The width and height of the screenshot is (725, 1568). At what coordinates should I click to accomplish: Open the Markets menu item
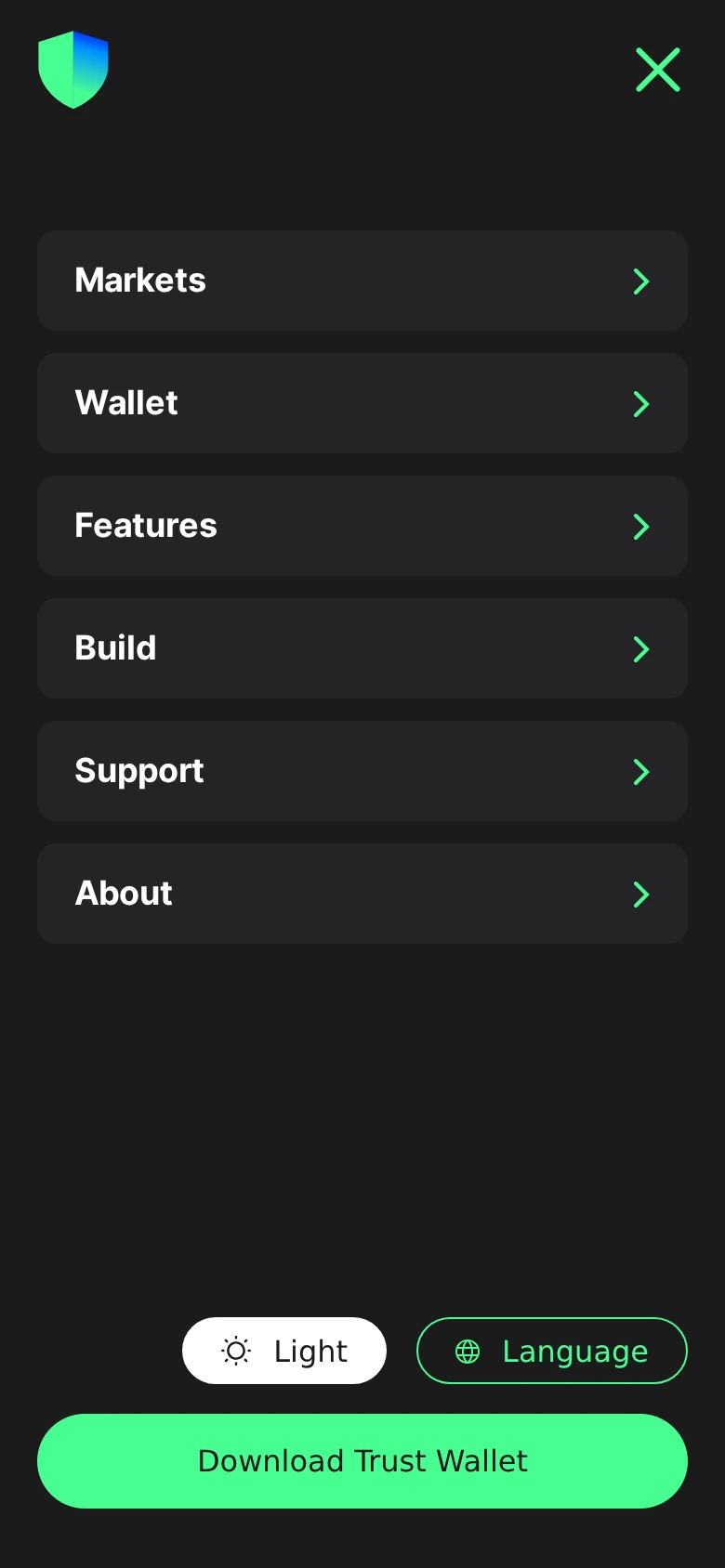pos(362,281)
